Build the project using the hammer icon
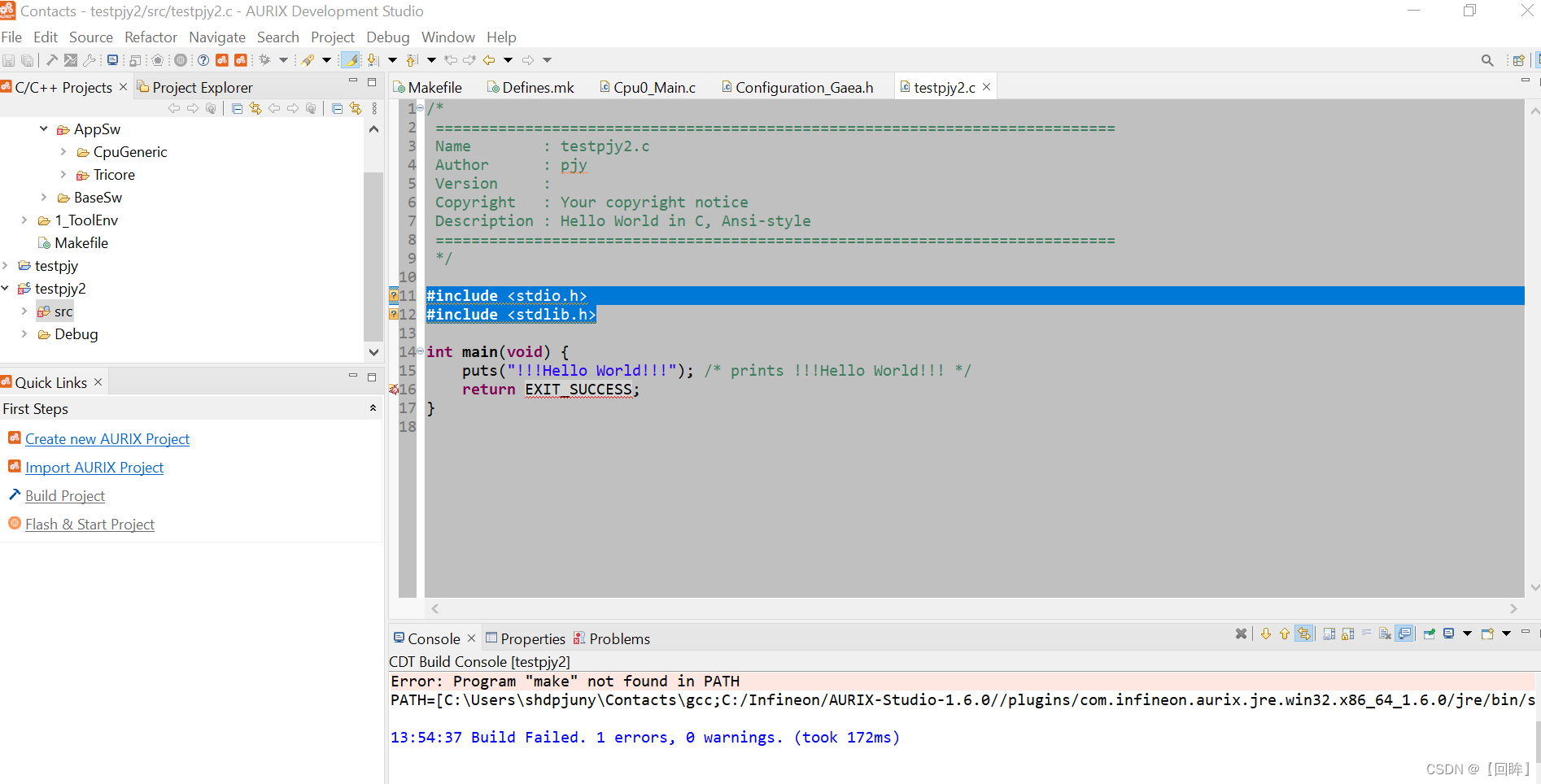Screen dimensions: 1541x784 point(51,59)
